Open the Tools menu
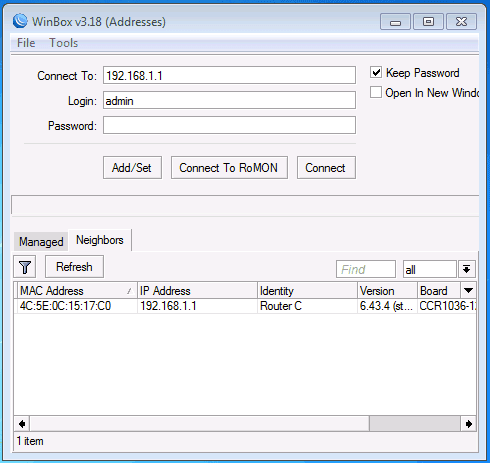490x463 pixels. (x=63, y=43)
